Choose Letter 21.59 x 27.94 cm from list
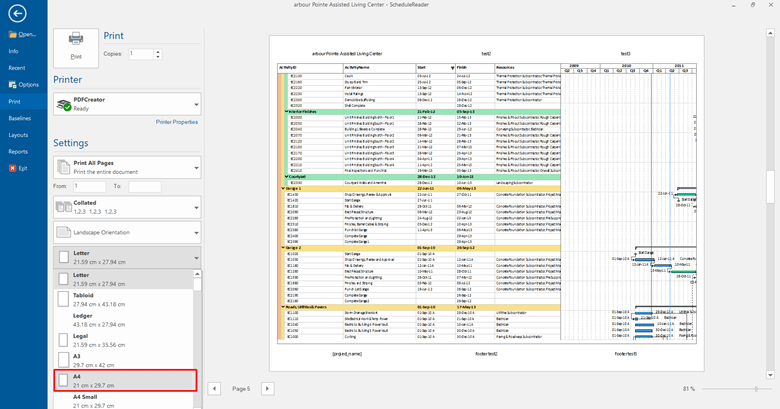 (123, 279)
